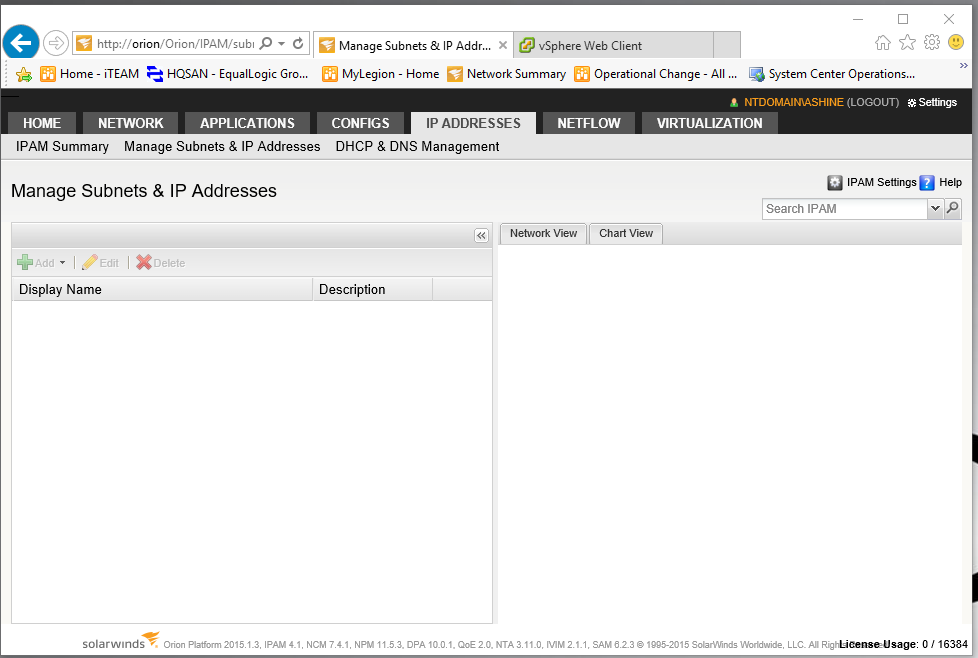
Task: Open DHCP & DNS Management submenu item
Action: point(417,147)
